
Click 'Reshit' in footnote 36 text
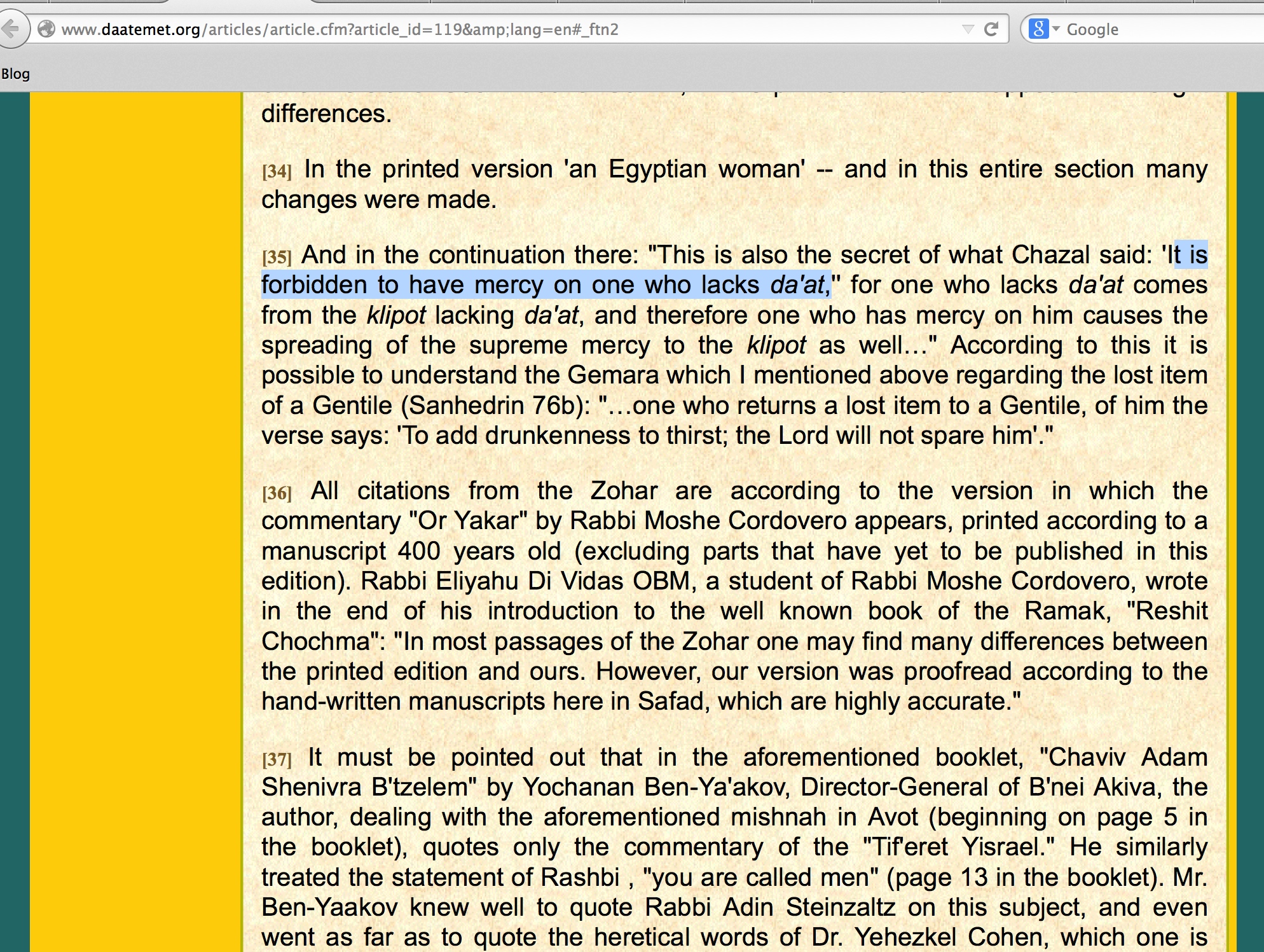1171,611
